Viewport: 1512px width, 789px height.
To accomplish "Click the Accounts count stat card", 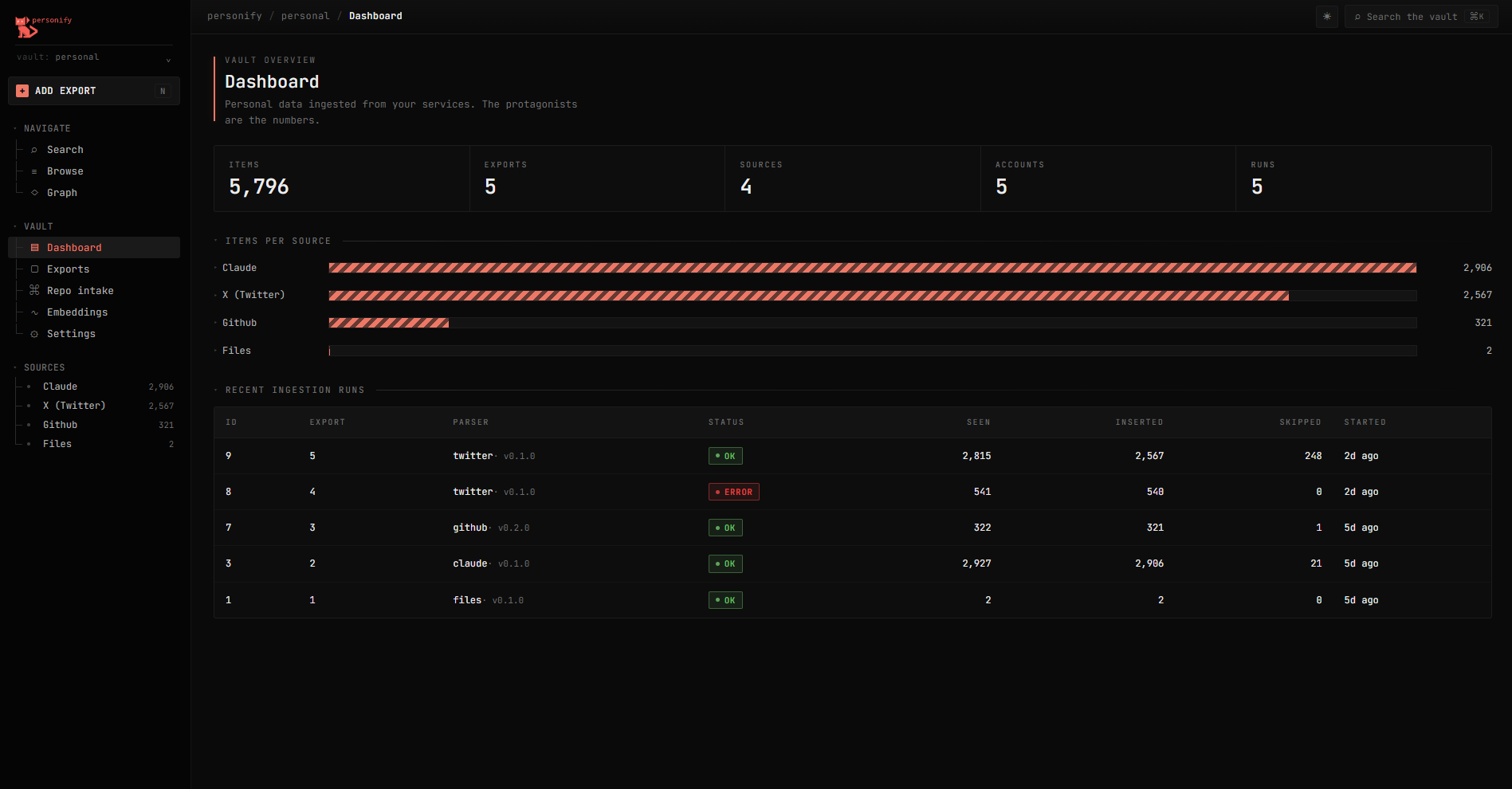I will 1108,179.
